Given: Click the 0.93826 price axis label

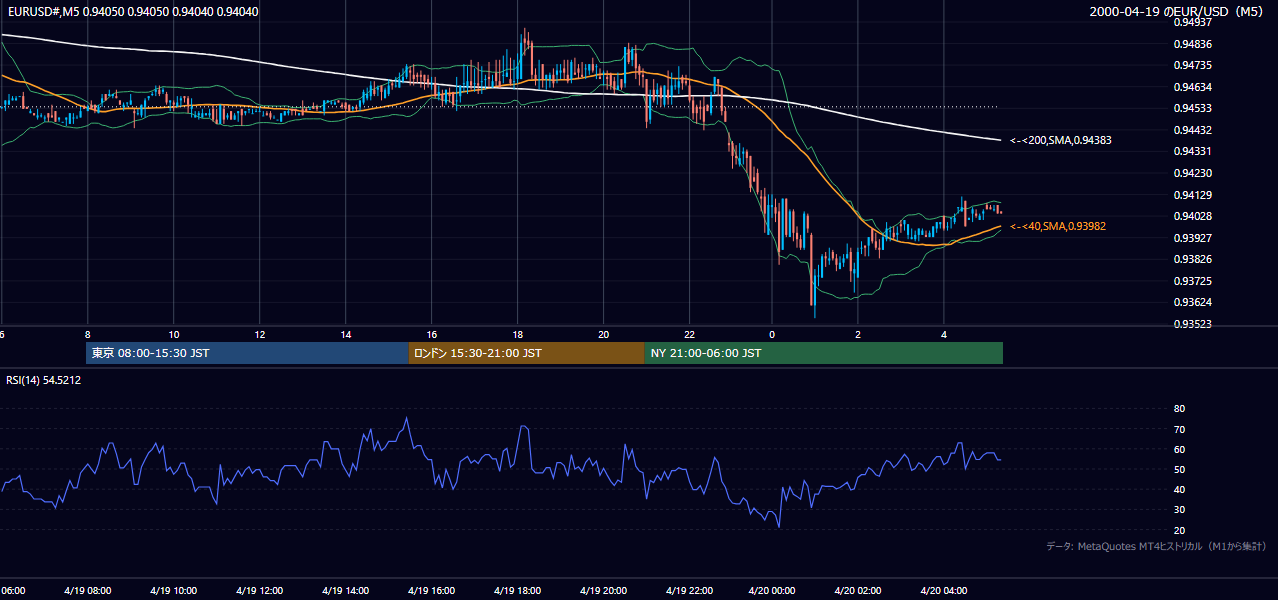Looking at the screenshot, I should (x=1192, y=259).
